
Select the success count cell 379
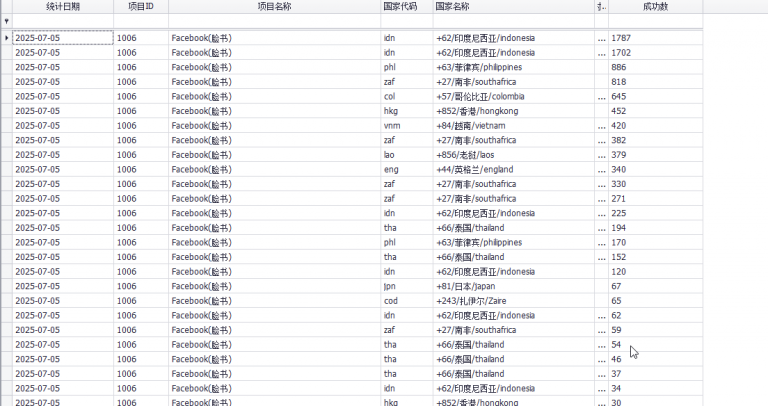coord(656,155)
